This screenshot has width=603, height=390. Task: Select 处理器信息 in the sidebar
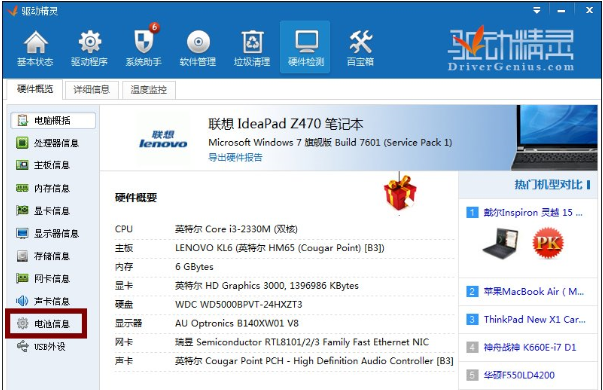point(48,143)
